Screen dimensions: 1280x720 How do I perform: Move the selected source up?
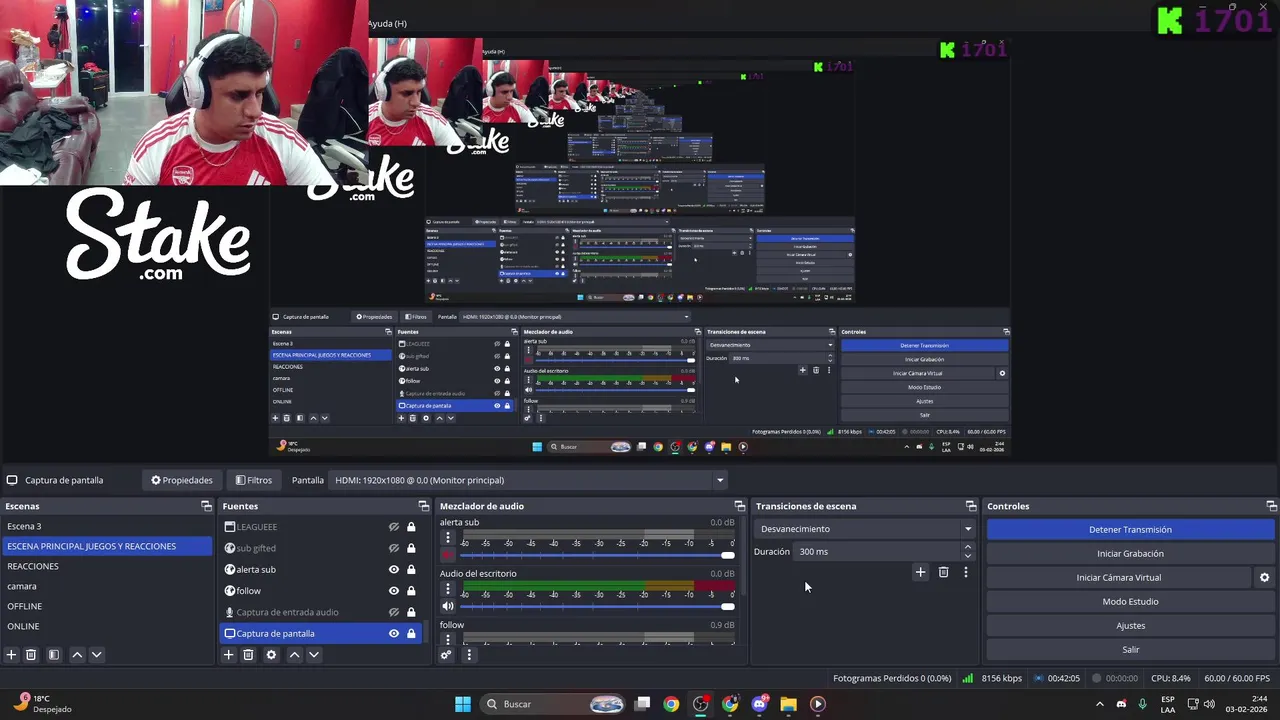tap(294, 655)
